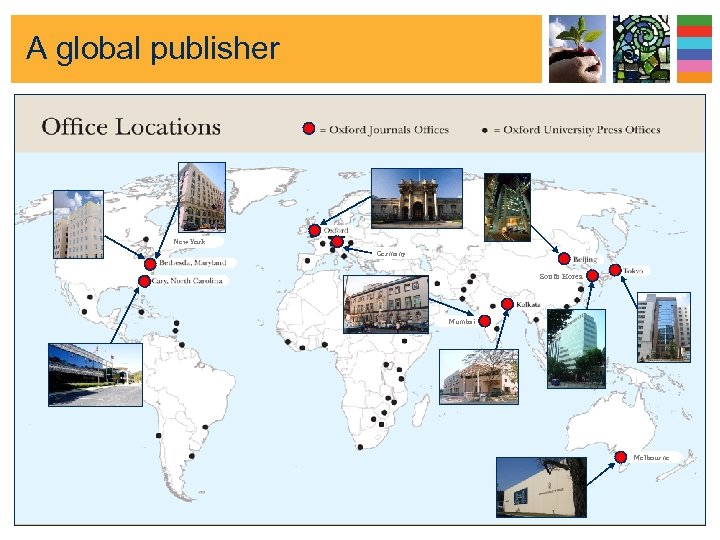Click the stained glass spiral header image

click(641, 49)
